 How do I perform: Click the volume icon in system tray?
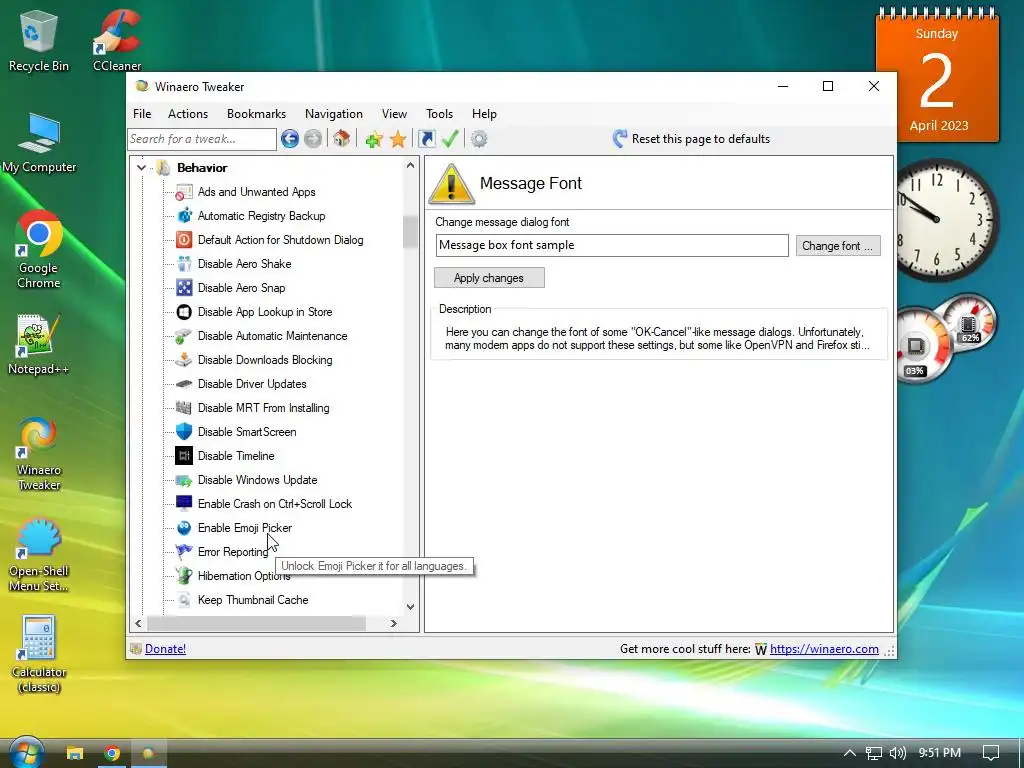click(898, 753)
